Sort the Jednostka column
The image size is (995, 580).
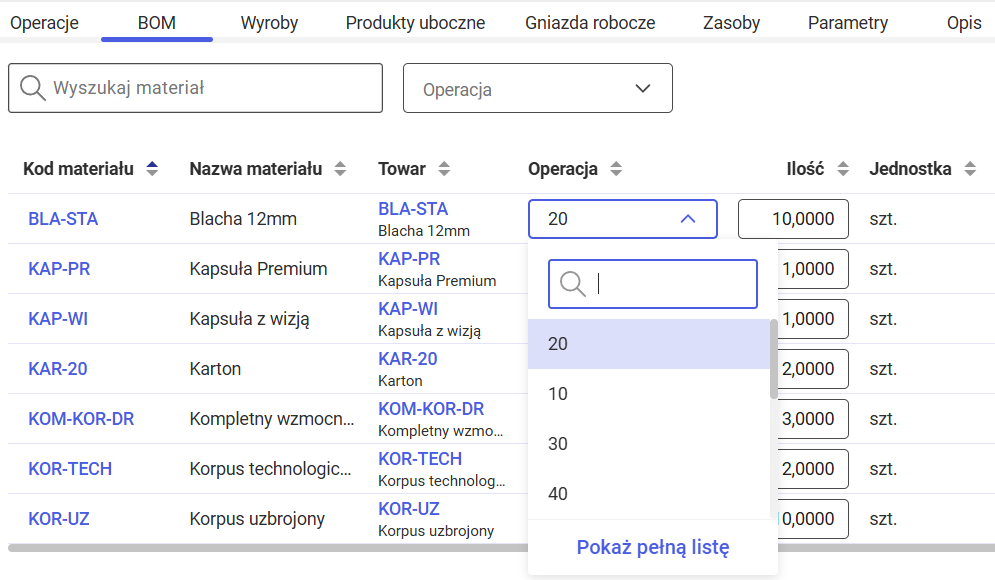tap(969, 168)
